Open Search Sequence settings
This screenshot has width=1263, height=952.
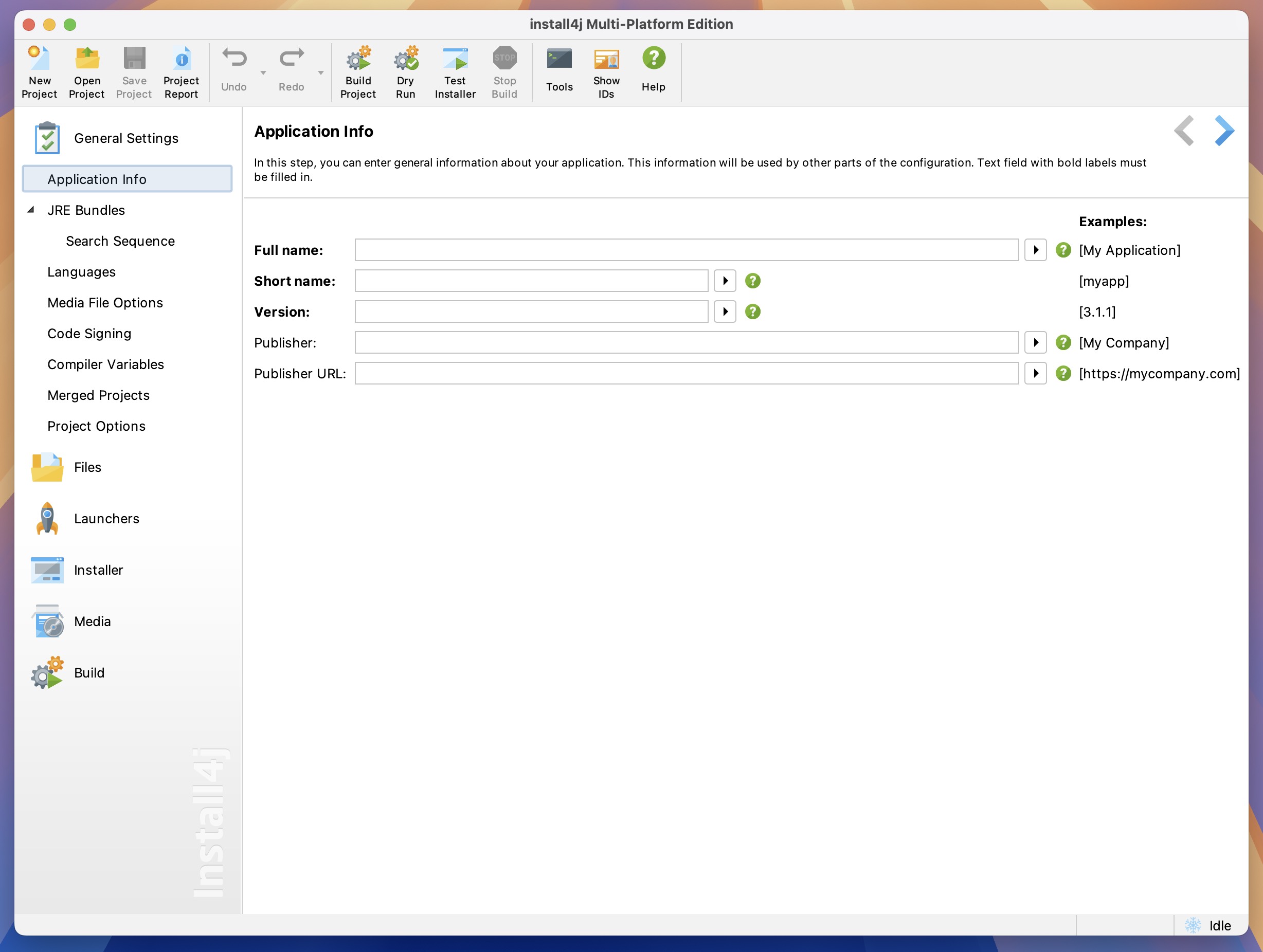pos(120,241)
